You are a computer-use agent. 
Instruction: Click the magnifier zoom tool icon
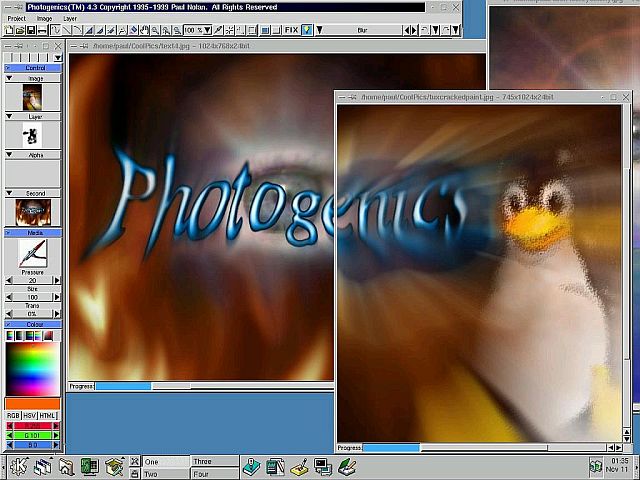pos(158,31)
